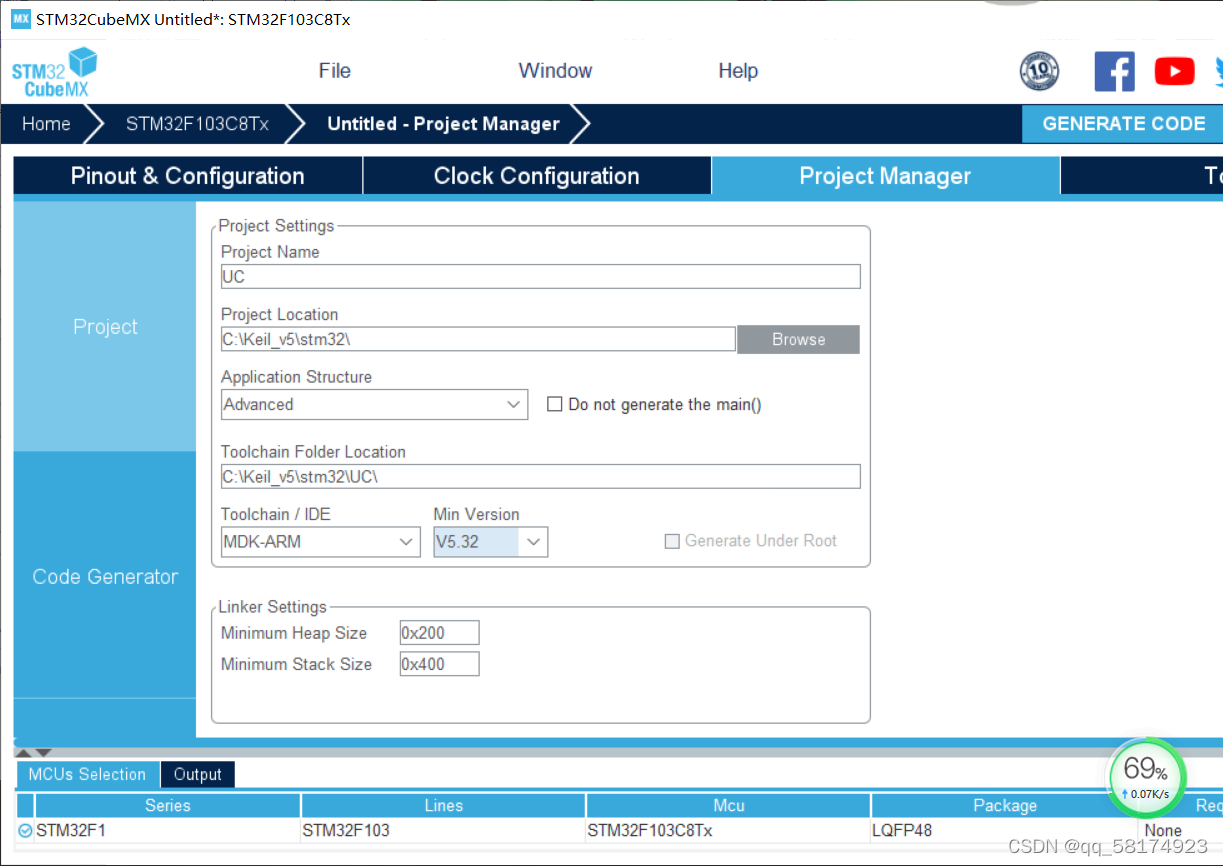Open the Toolchain / IDE dropdown
The width and height of the screenshot is (1223, 866).
click(320, 542)
